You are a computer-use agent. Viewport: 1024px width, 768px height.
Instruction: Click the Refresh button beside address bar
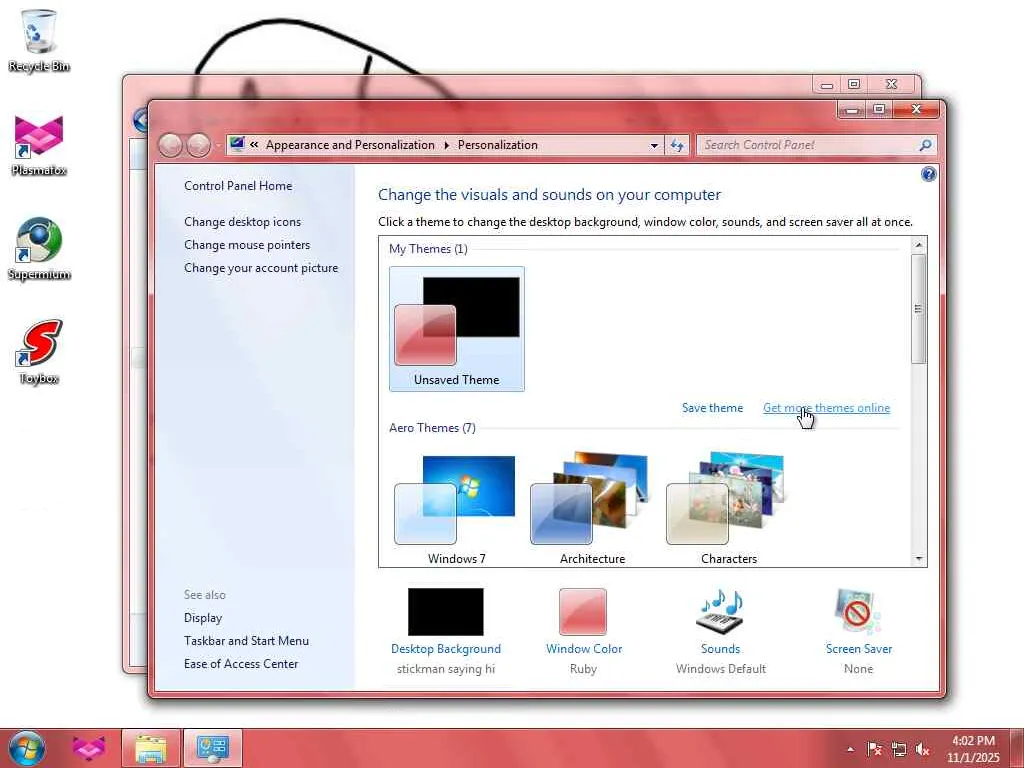pos(677,146)
